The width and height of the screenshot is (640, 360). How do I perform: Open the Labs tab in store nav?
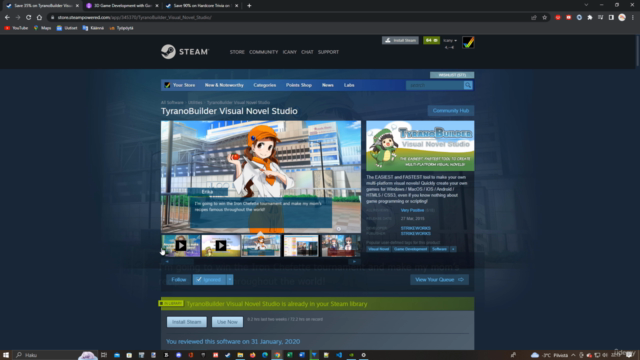coord(349,85)
